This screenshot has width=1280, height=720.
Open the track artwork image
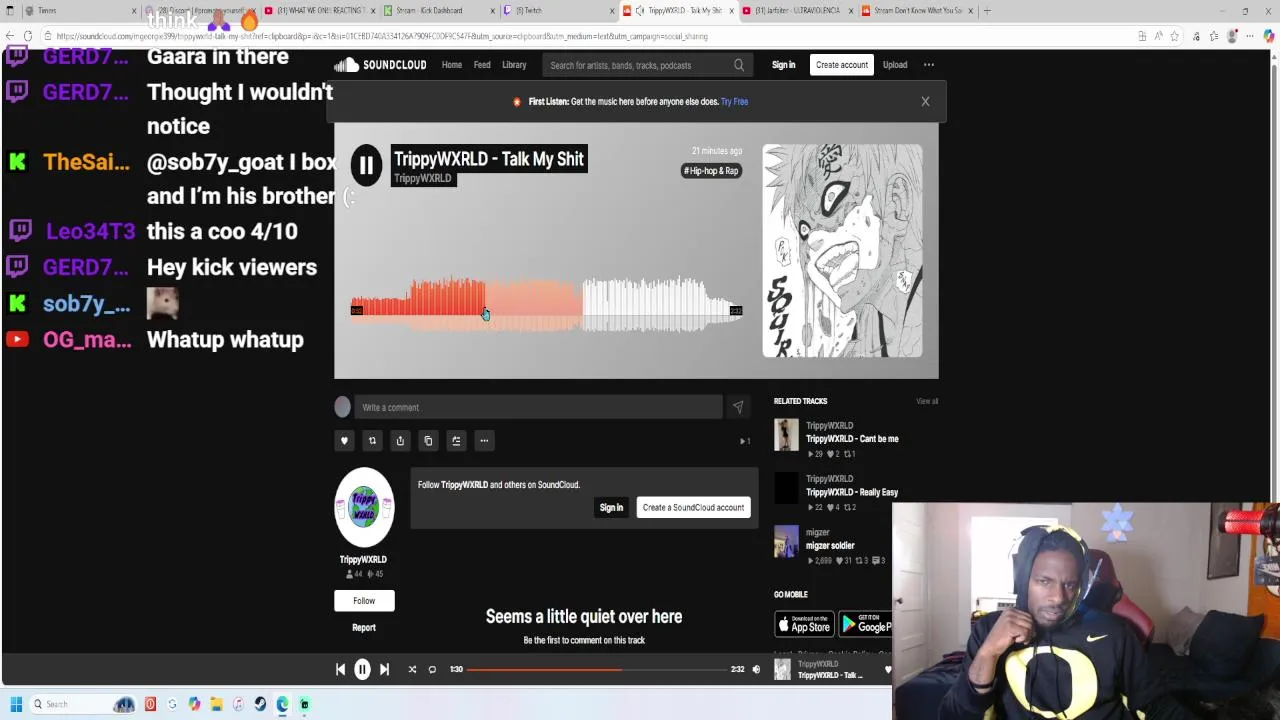(x=842, y=250)
